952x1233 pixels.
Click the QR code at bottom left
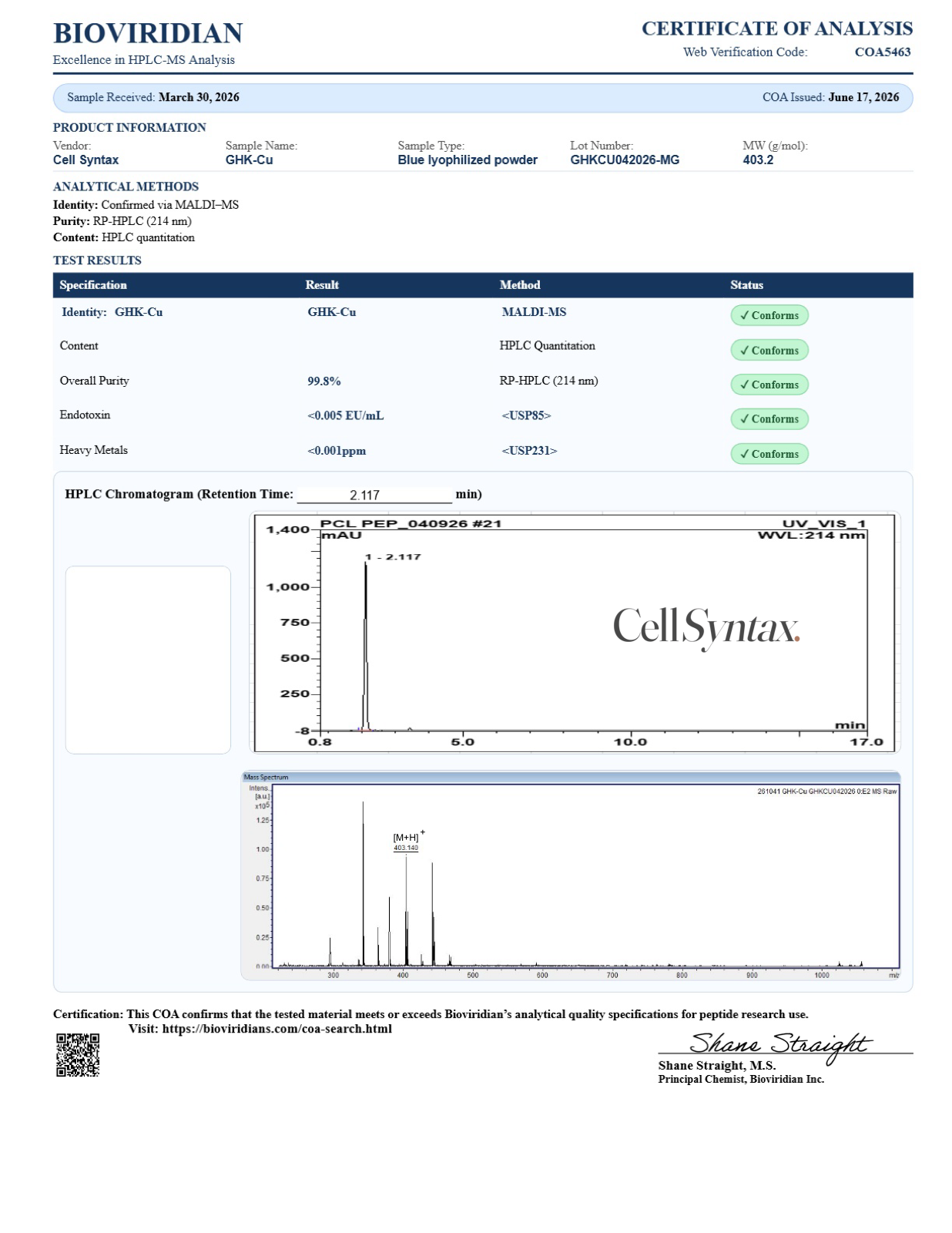(78, 1055)
